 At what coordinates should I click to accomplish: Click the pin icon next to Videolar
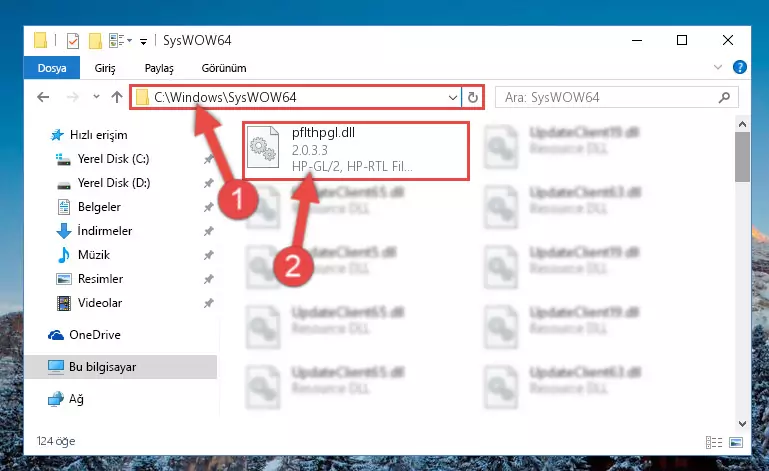(x=208, y=303)
